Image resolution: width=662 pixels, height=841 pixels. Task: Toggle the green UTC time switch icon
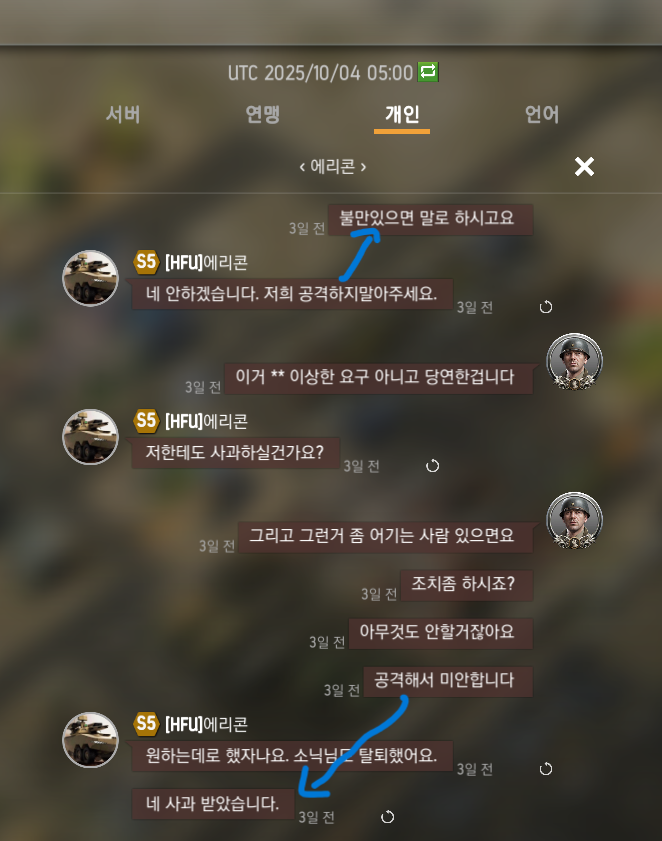pyautogui.click(x=428, y=72)
